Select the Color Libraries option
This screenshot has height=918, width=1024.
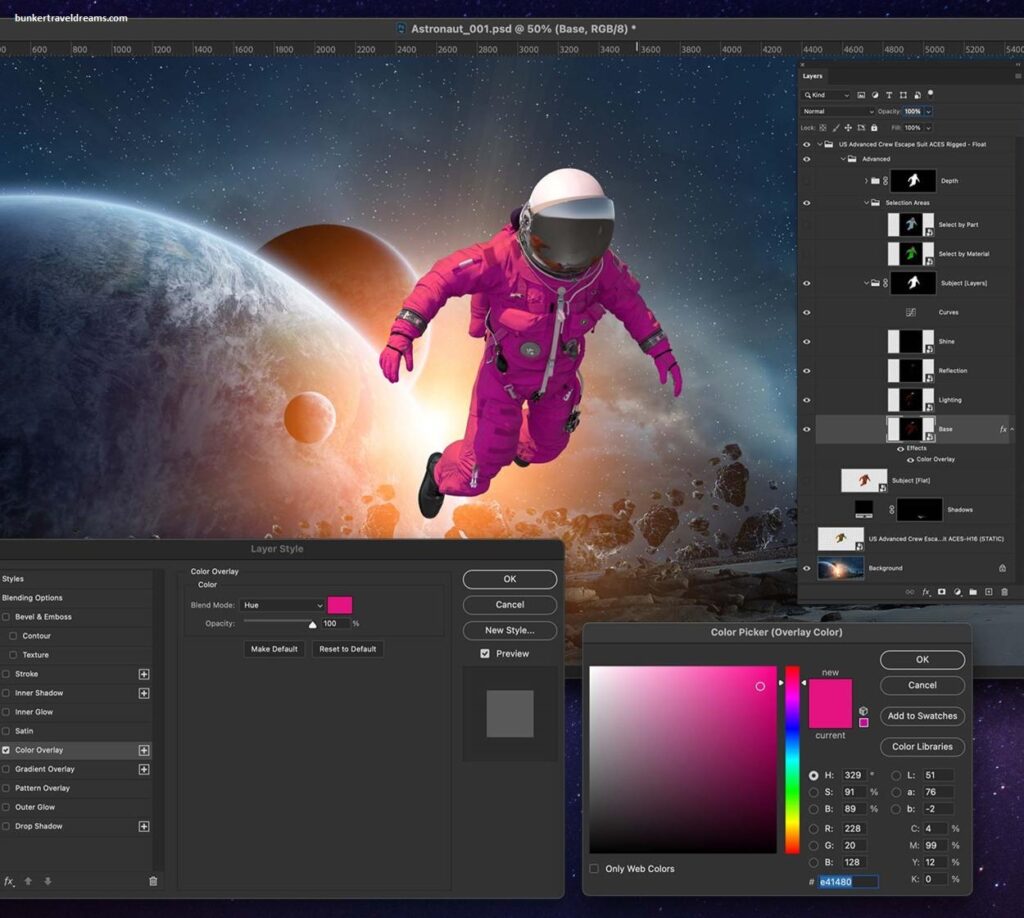coord(922,747)
